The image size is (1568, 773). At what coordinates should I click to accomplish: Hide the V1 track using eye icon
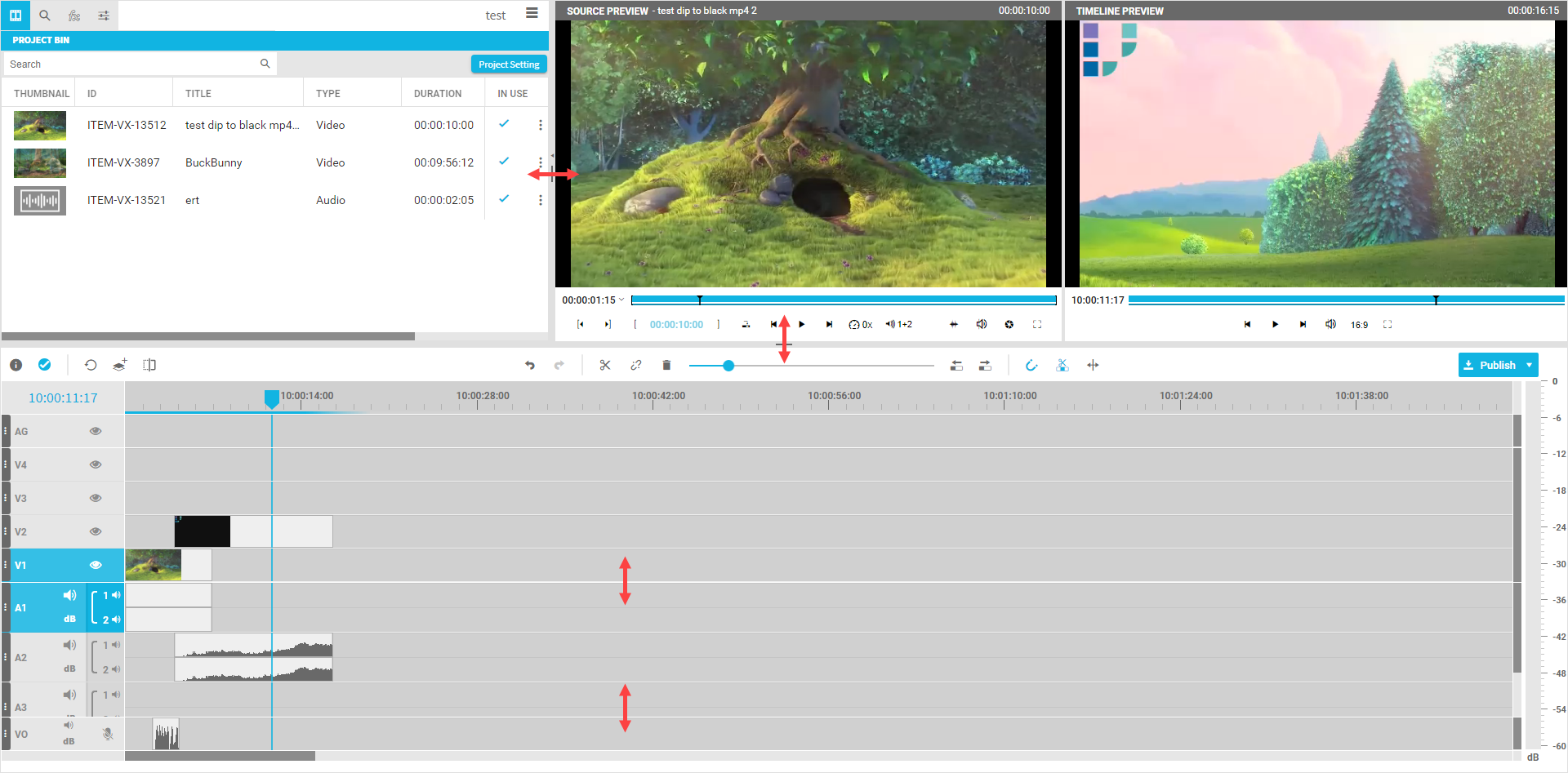pos(96,565)
